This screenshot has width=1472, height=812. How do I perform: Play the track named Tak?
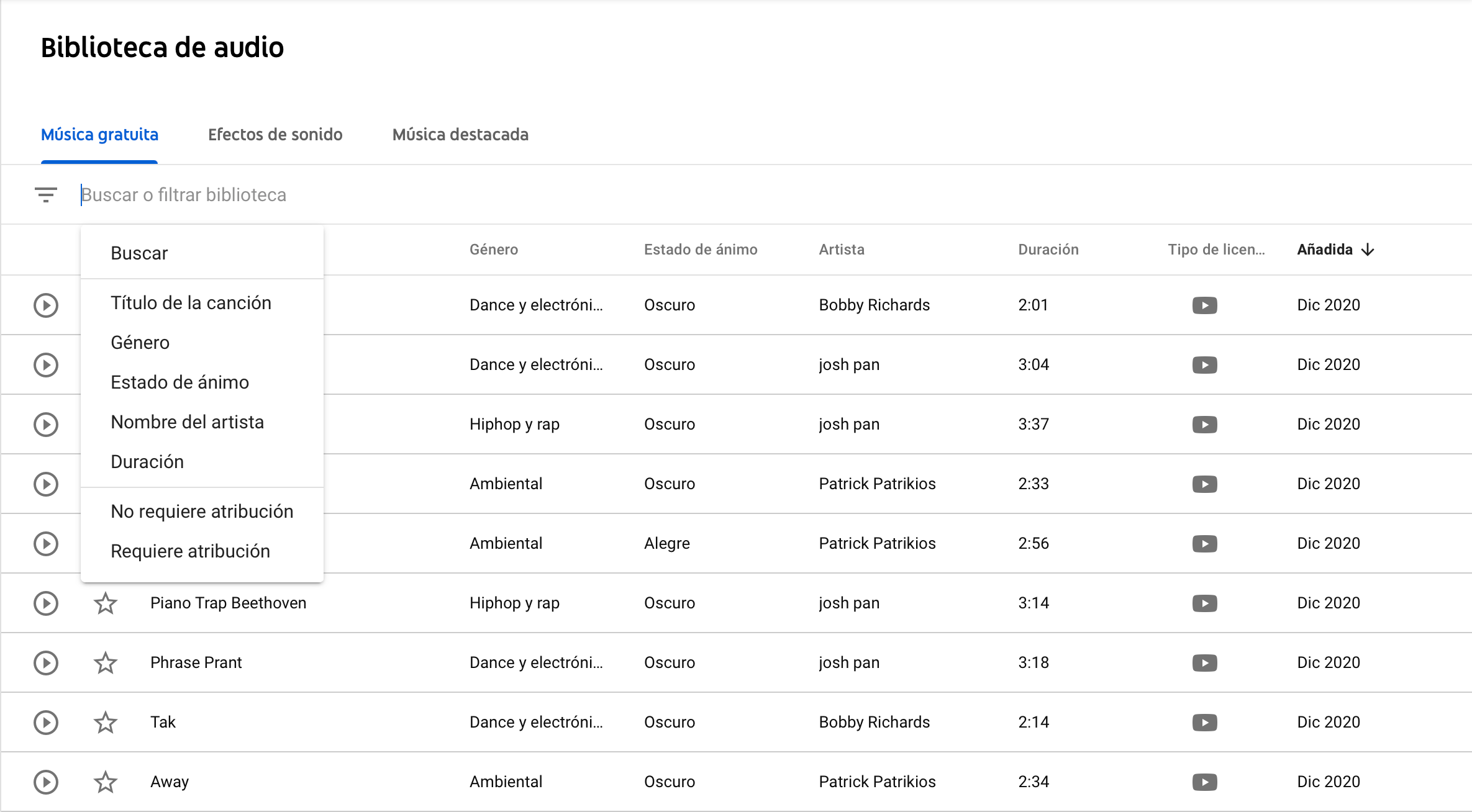46,723
